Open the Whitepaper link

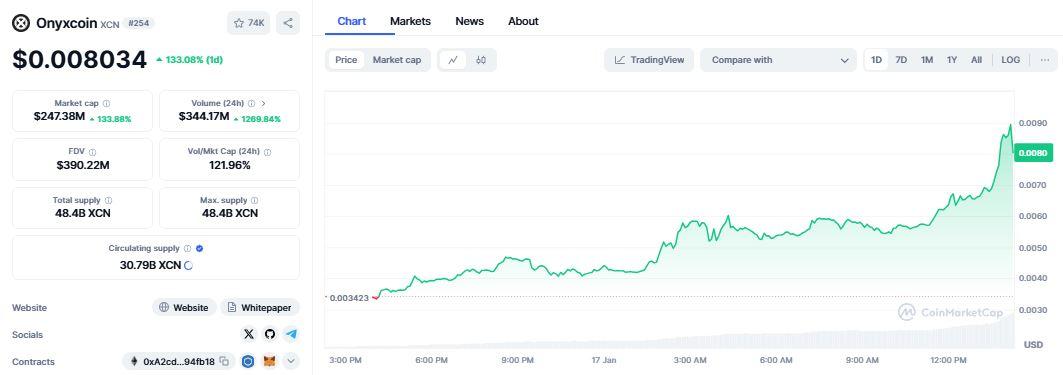click(x=260, y=307)
